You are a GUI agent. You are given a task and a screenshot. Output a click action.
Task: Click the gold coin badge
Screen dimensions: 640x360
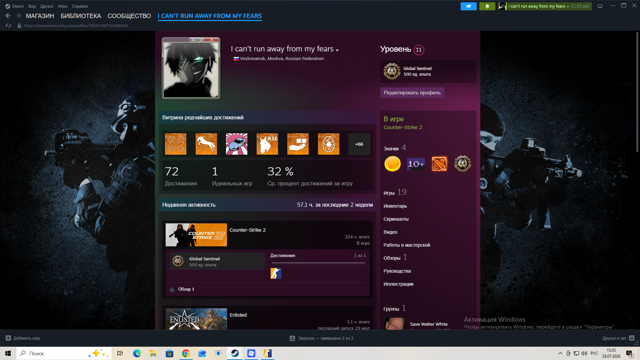(392, 164)
